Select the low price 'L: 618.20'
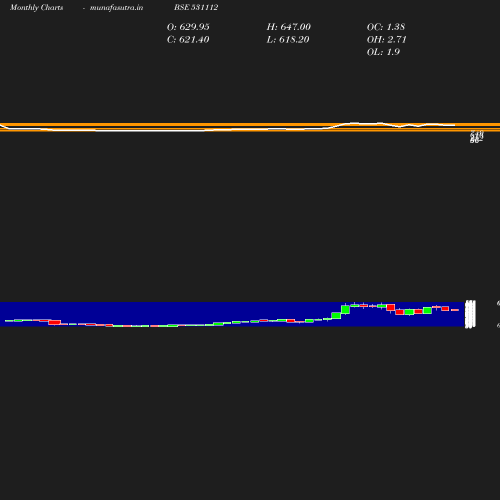Image resolution: width=500 pixels, height=500 pixels. (x=288, y=40)
